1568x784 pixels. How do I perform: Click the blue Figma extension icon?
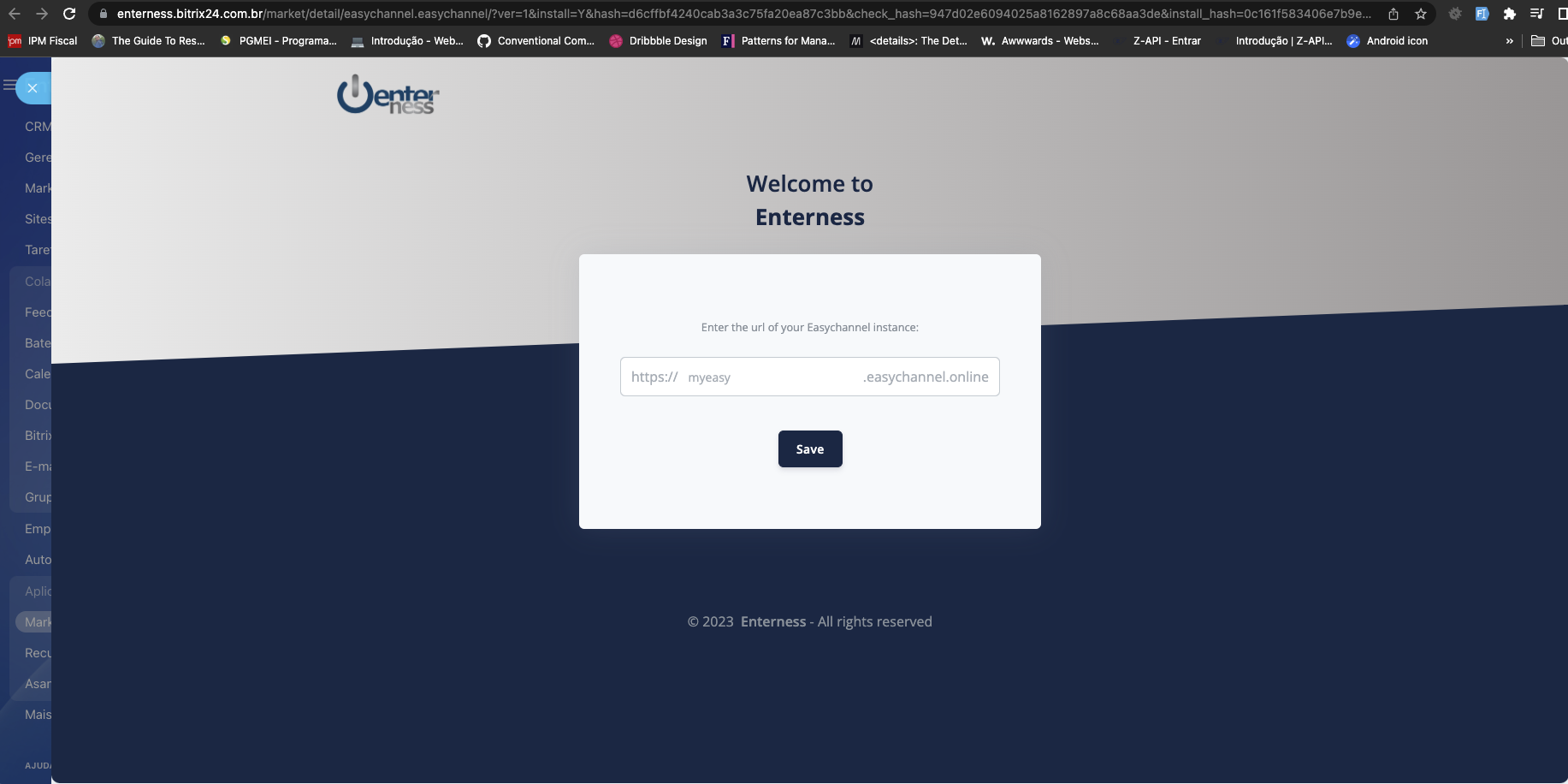tap(1482, 14)
